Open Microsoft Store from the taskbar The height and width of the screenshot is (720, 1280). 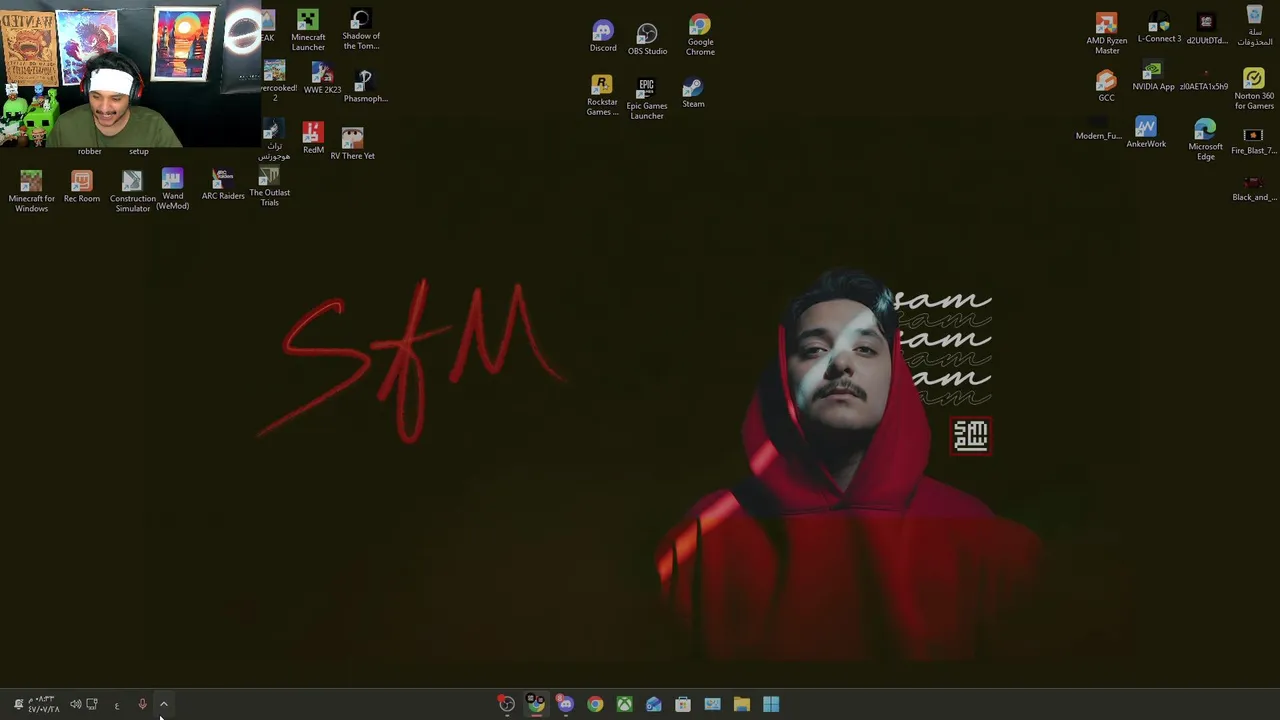click(683, 704)
